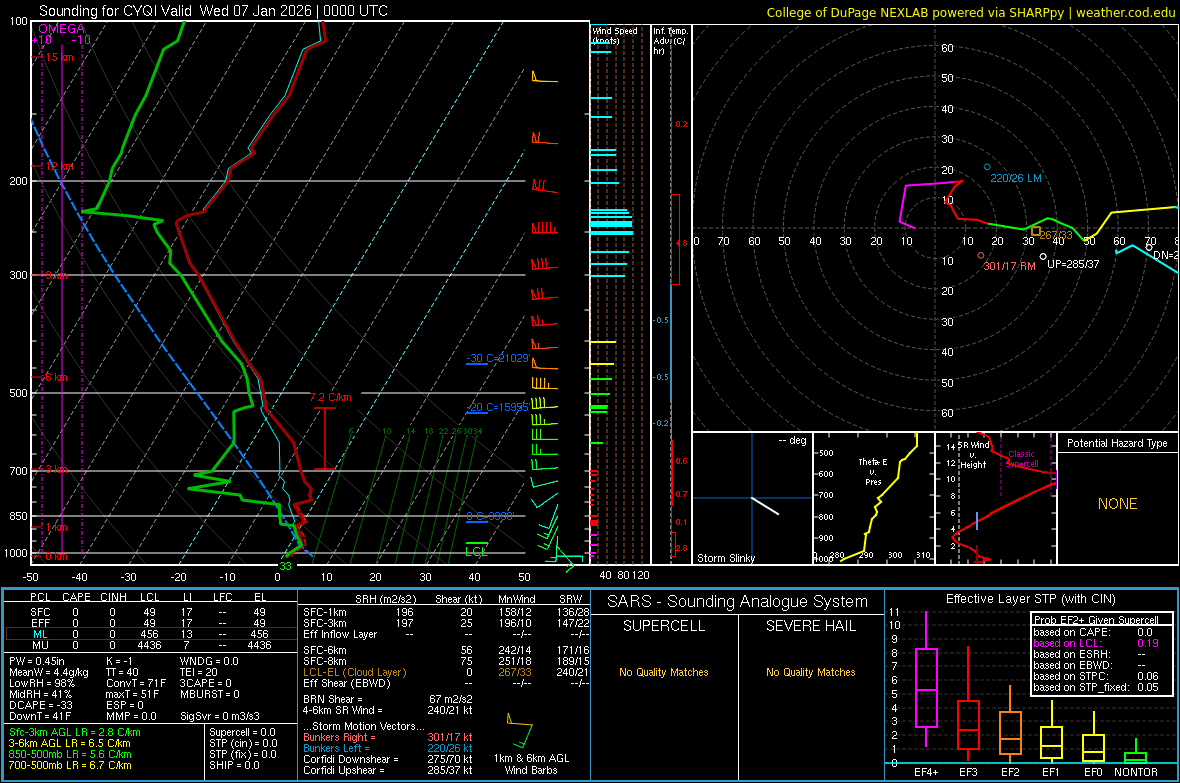1180x783 pixels.
Task: Click the SHIP = 0.0 value
Action: coord(234,765)
